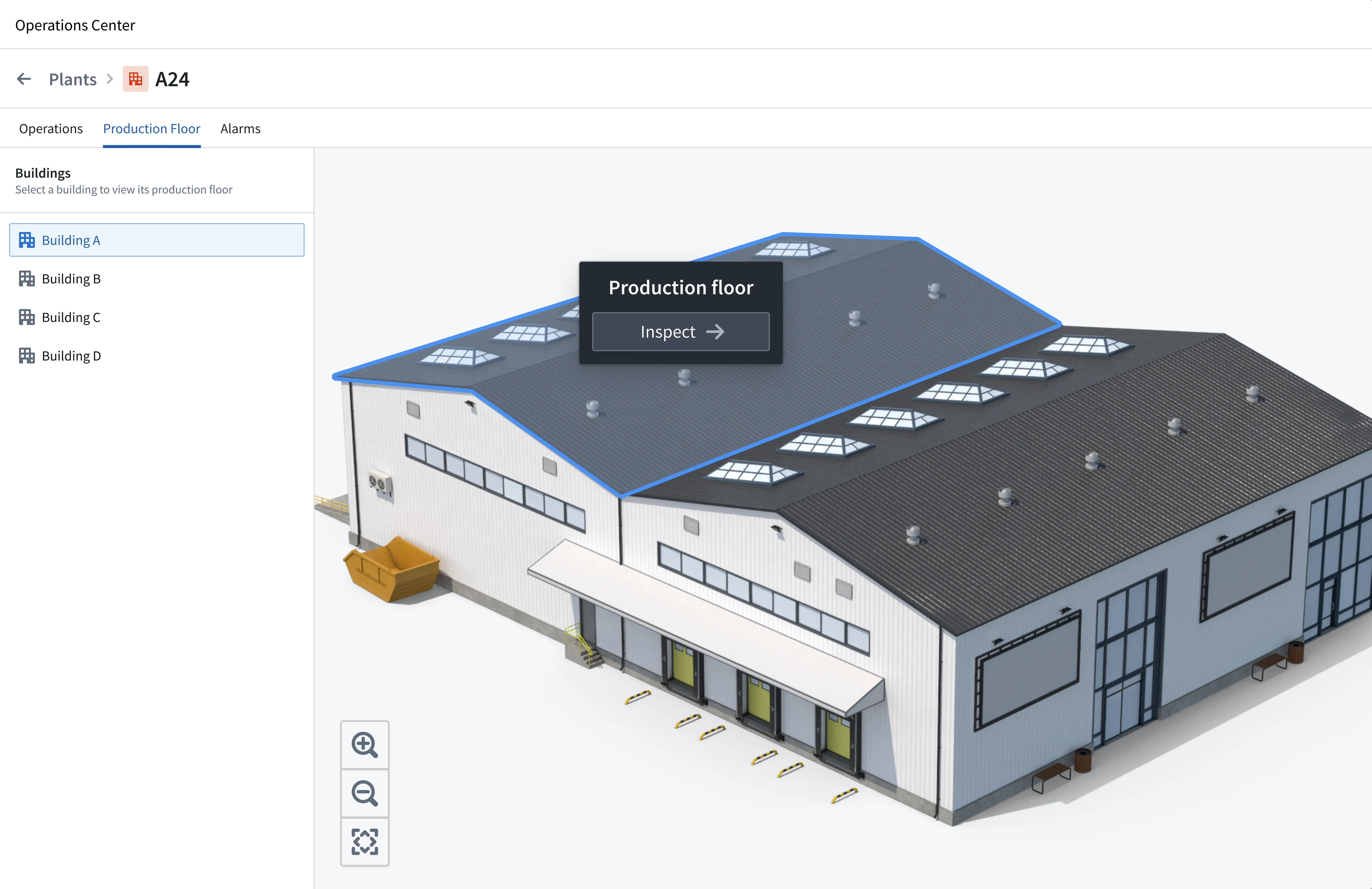Select the Production Floor tab
This screenshot has height=889, width=1372.
coord(152,128)
